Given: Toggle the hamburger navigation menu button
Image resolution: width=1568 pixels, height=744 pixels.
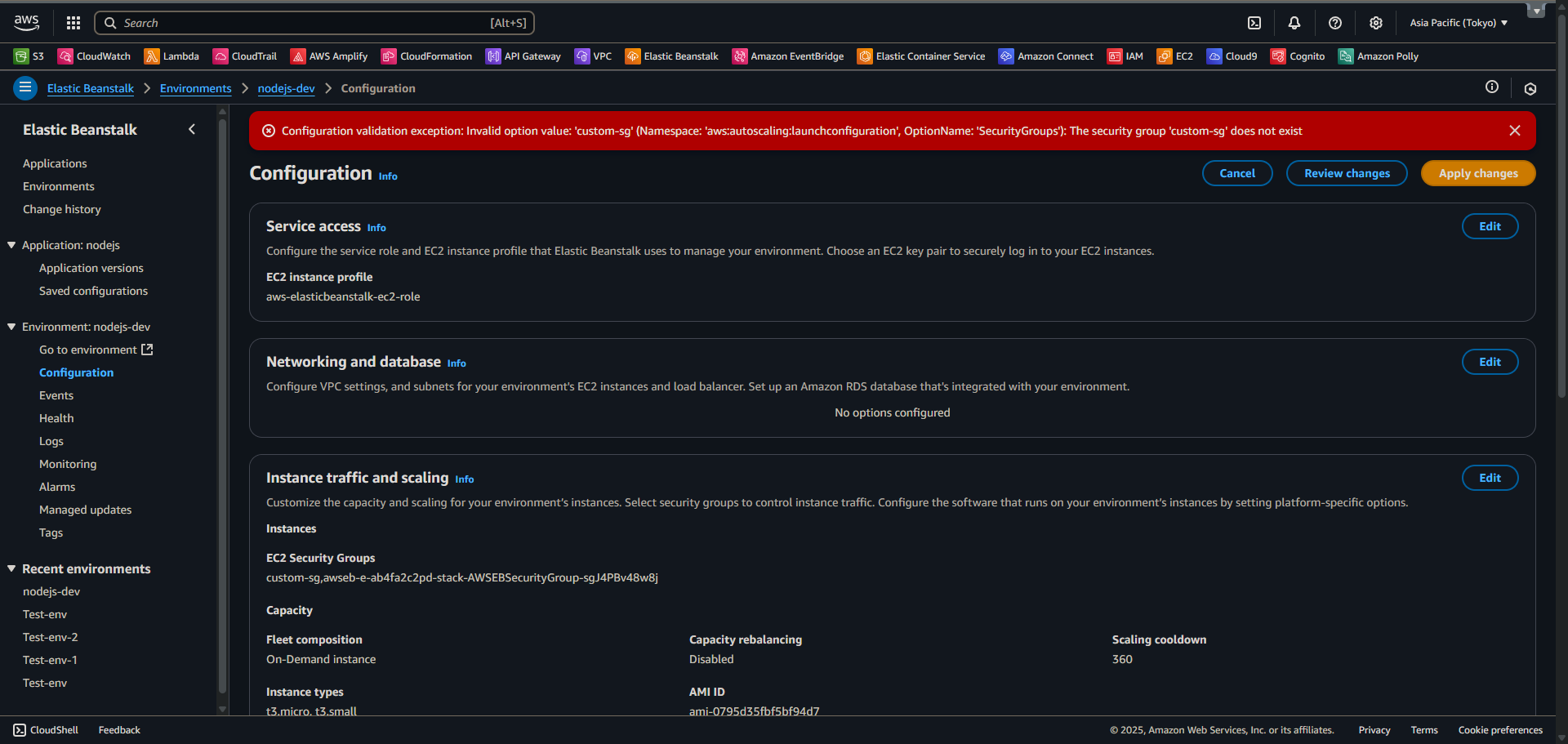Looking at the screenshot, I should point(25,87).
